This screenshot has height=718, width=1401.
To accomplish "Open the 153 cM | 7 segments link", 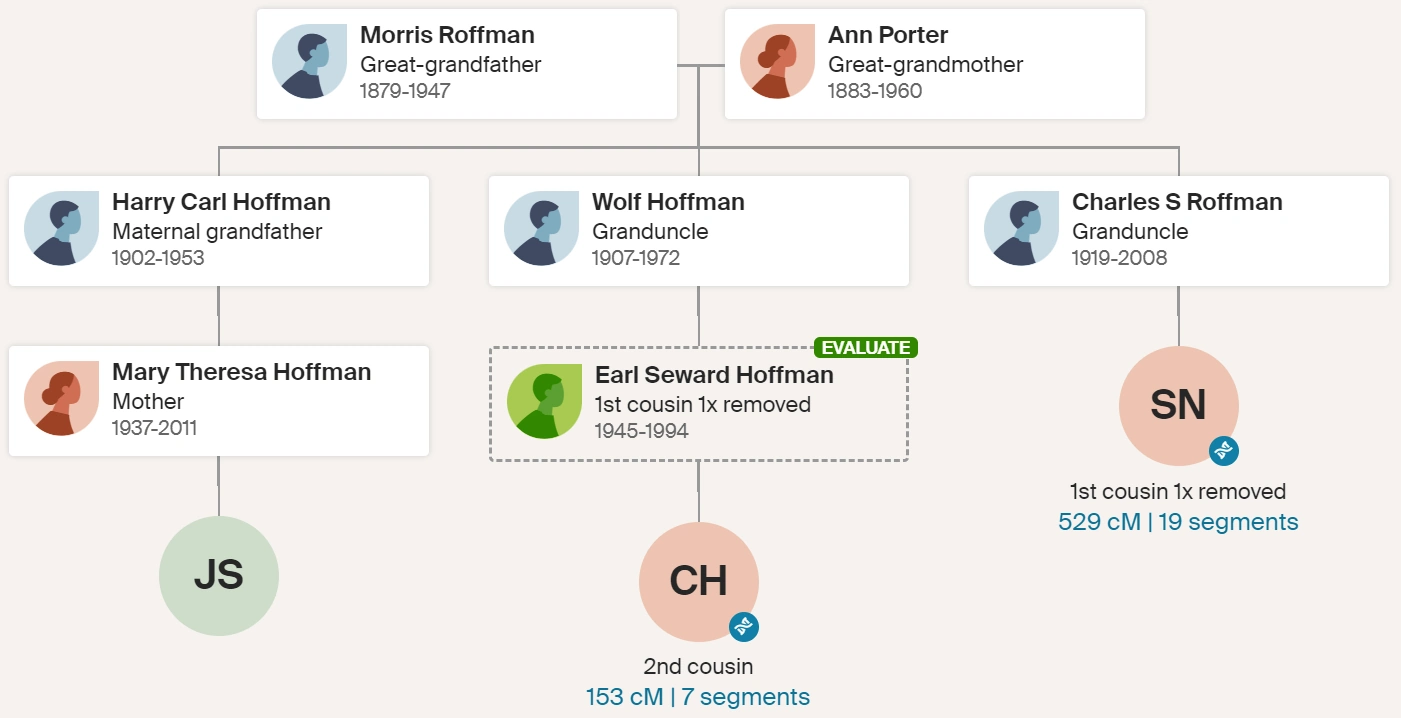I will [698, 697].
